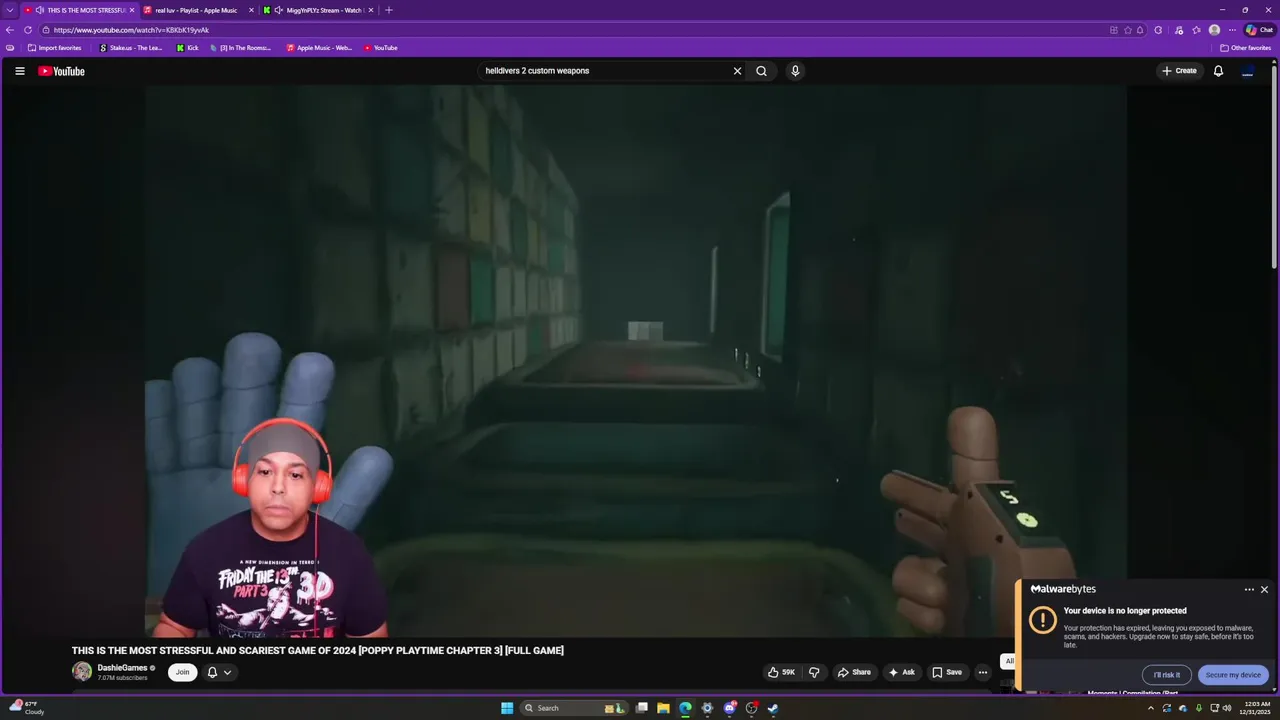The image size is (1280, 720).
Task: Open YouTube notifications bell in header
Action: pyautogui.click(x=1218, y=71)
